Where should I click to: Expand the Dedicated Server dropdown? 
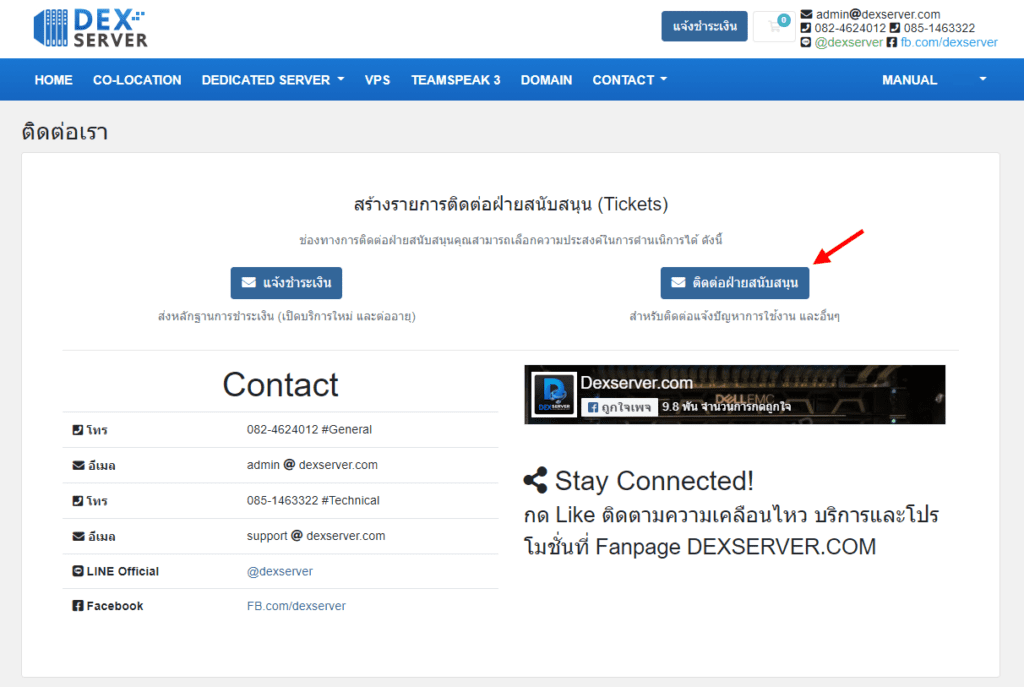[x=272, y=80]
